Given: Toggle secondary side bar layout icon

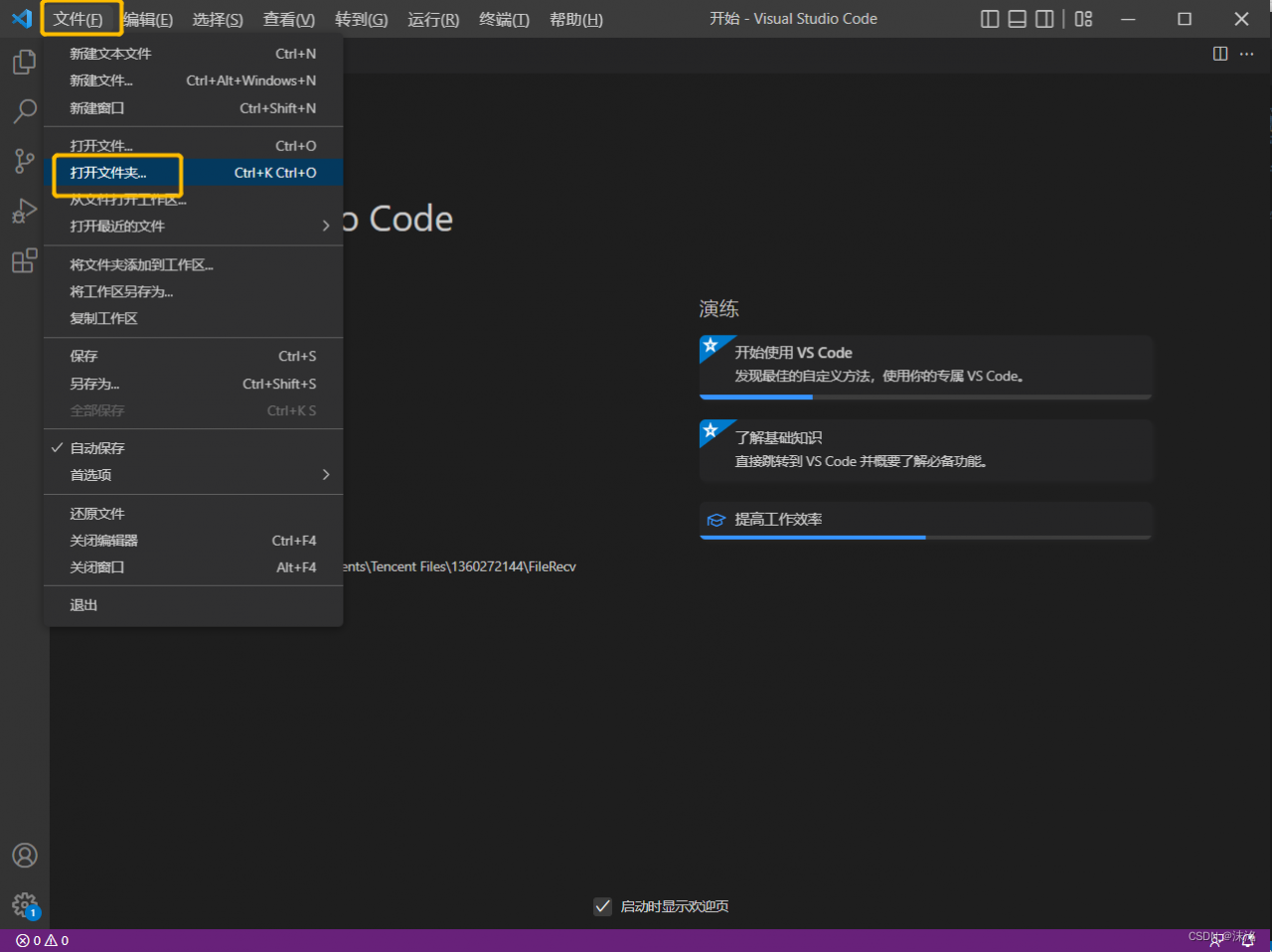Looking at the screenshot, I should click(1044, 19).
